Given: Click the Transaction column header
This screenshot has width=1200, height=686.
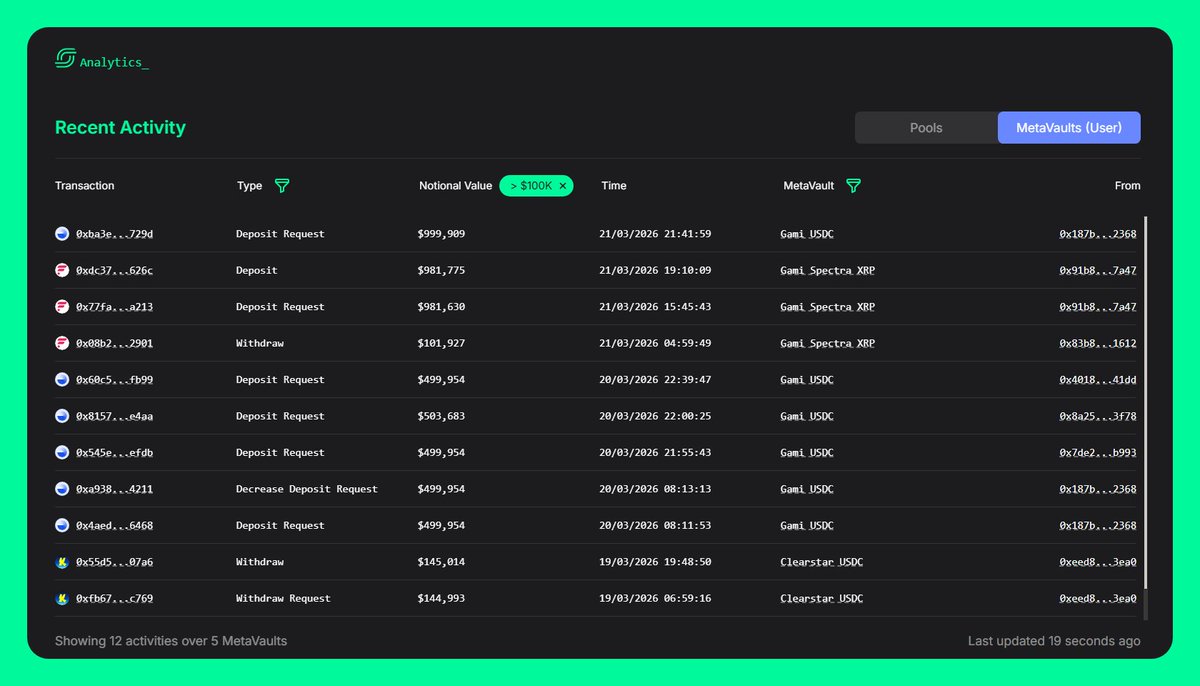Looking at the screenshot, I should pos(85,186).
